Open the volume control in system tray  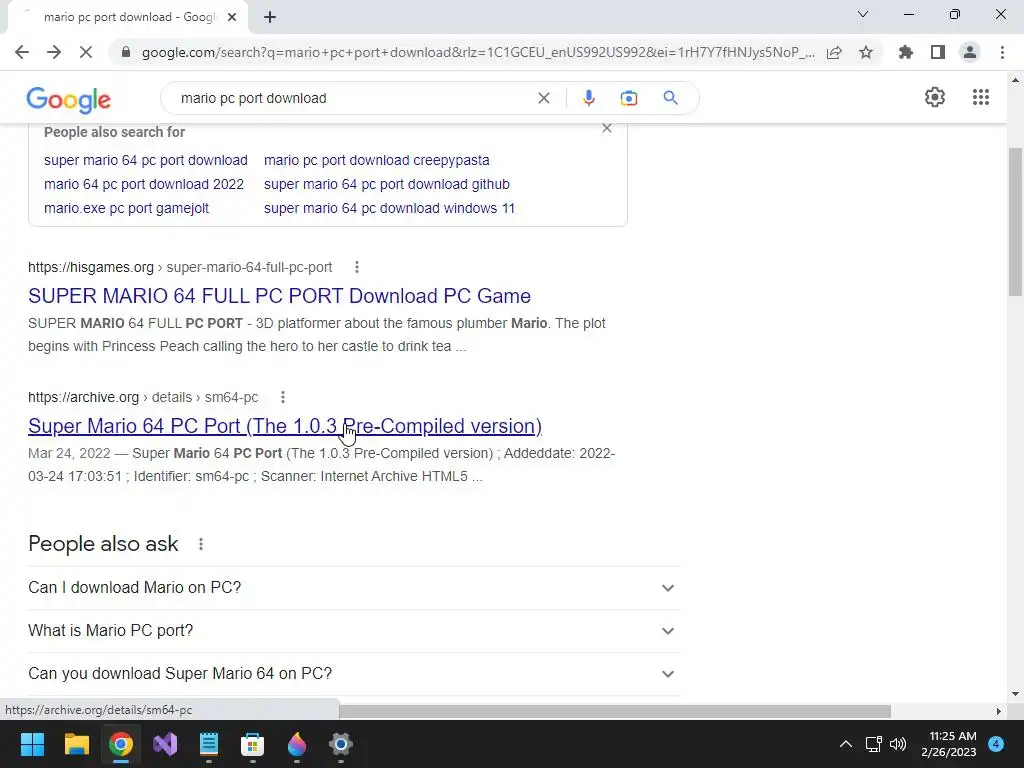[899, 744]
